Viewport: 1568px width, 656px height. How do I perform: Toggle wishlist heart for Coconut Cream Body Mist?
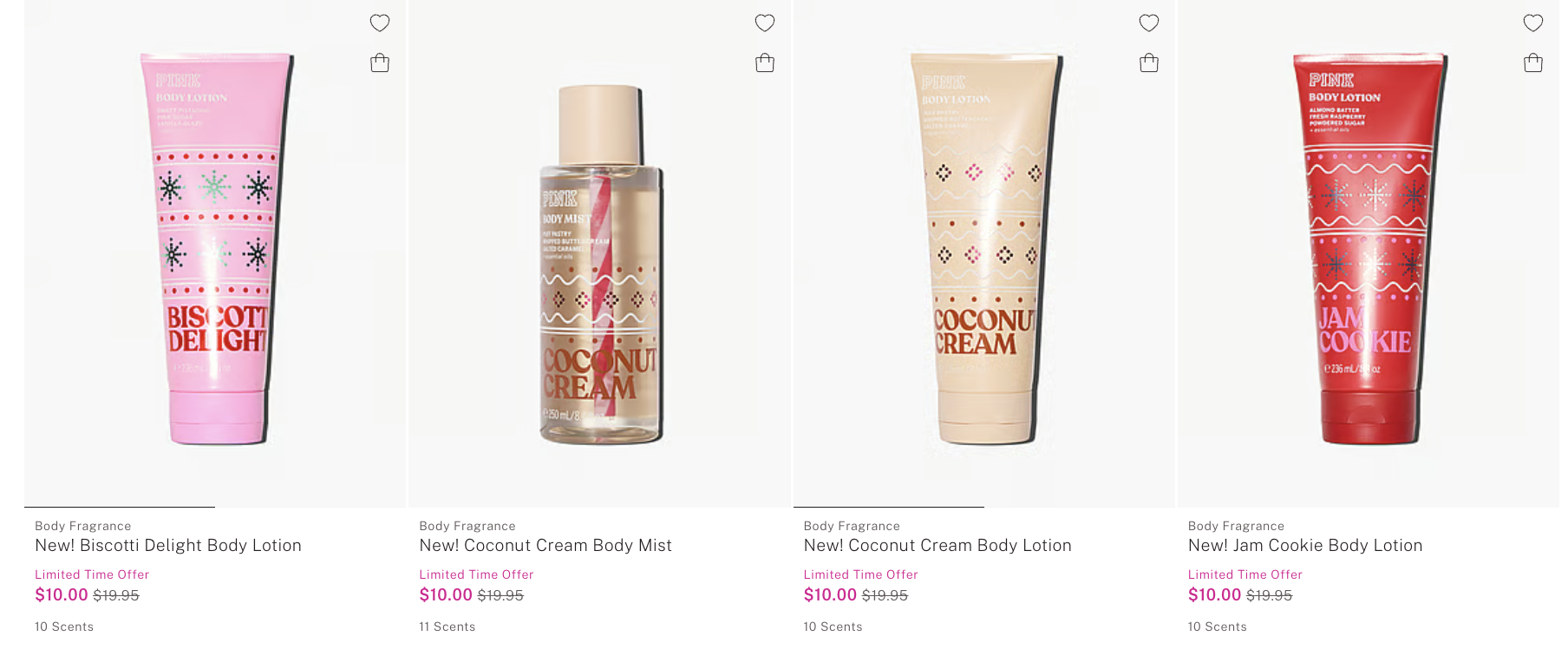(x=764, y=23)
